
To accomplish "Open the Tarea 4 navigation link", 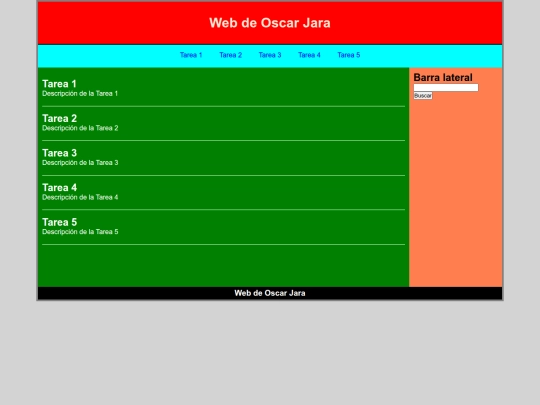I will point(309,55).
